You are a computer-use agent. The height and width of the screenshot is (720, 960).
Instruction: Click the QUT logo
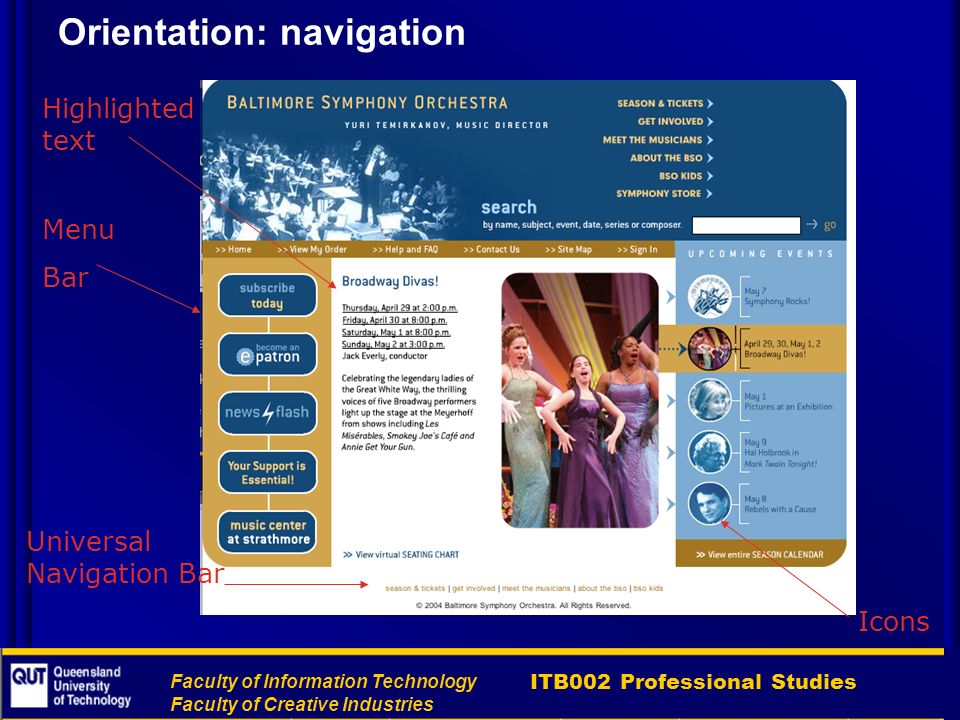pos(29,686)
